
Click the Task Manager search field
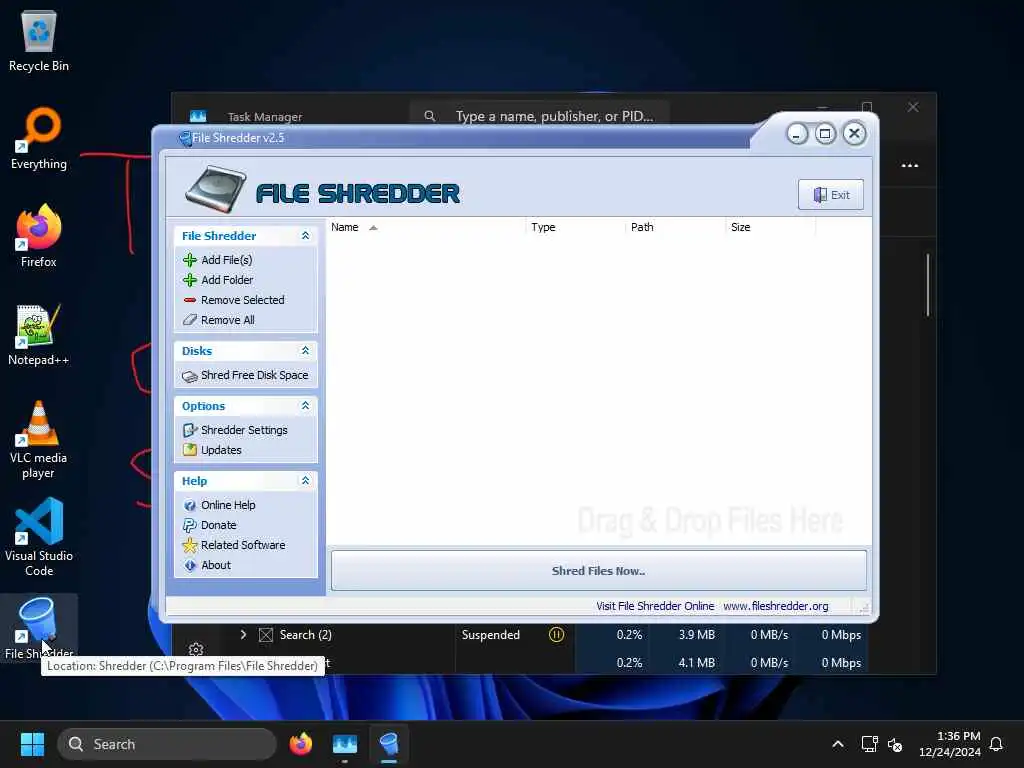540,116
